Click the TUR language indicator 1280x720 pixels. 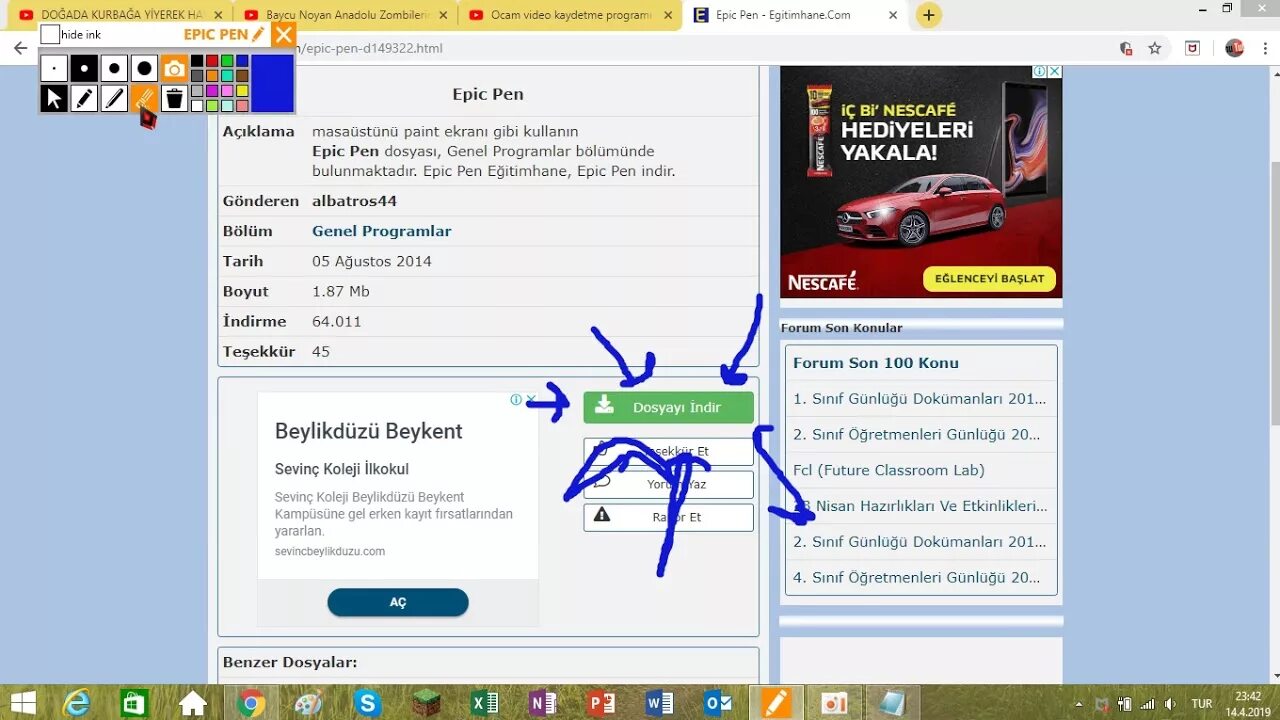coord(1201,704)
